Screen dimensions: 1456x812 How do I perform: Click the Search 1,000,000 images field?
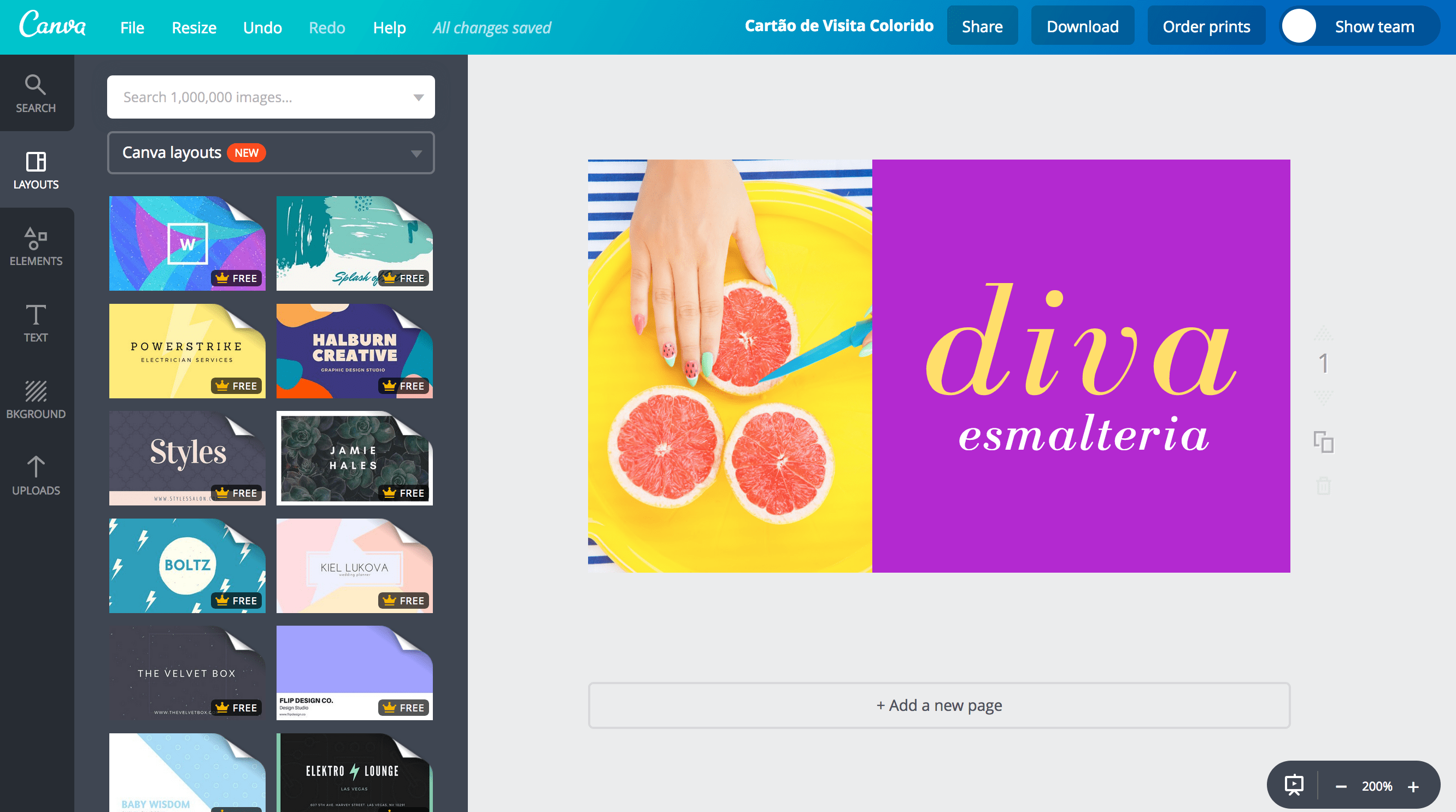click(271, 97)
